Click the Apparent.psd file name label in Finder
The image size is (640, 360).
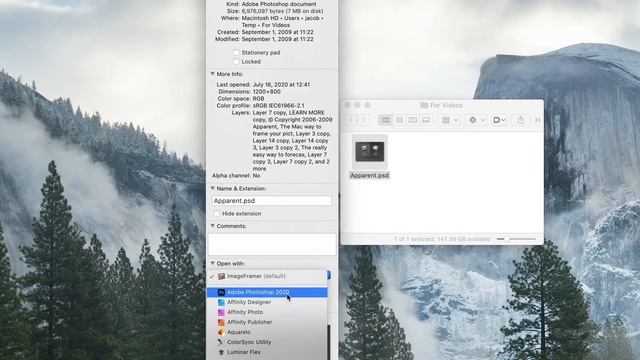click(x=369, y=175)
